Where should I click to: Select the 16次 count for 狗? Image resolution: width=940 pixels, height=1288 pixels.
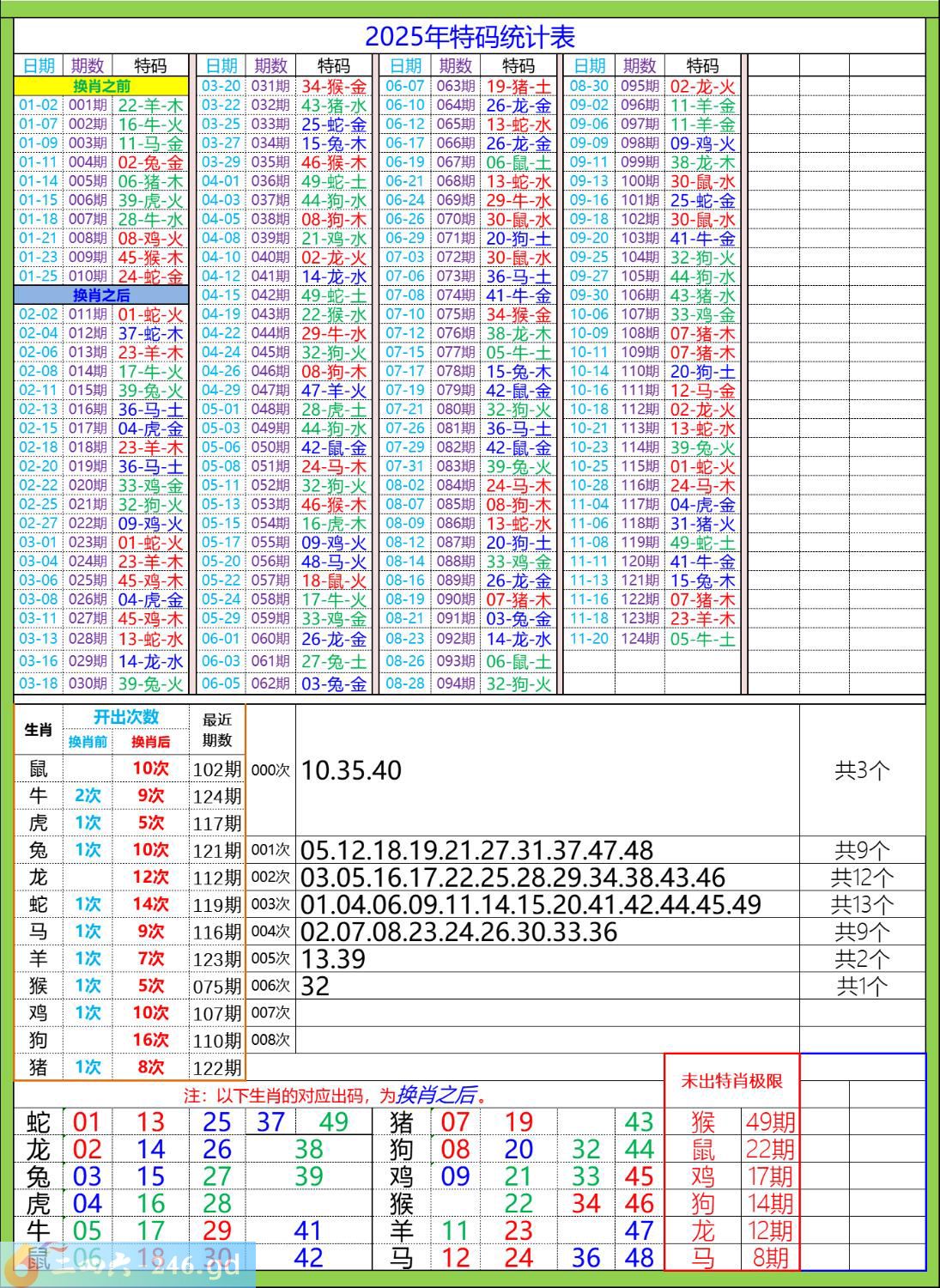150,1040
